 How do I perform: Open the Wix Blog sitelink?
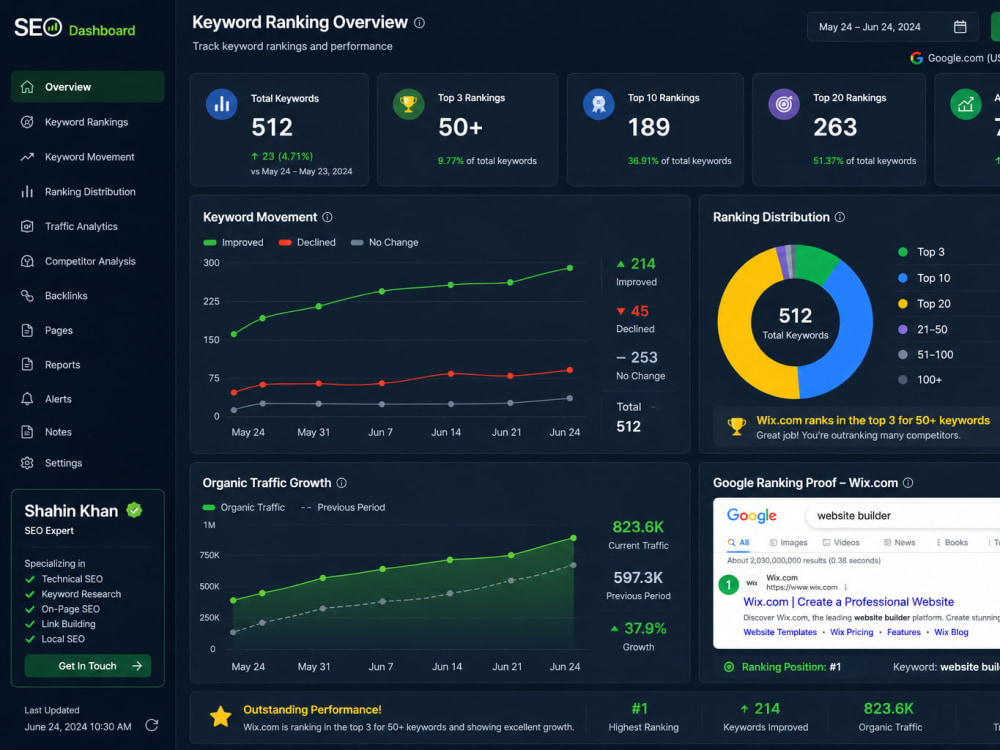pos(951,632)
